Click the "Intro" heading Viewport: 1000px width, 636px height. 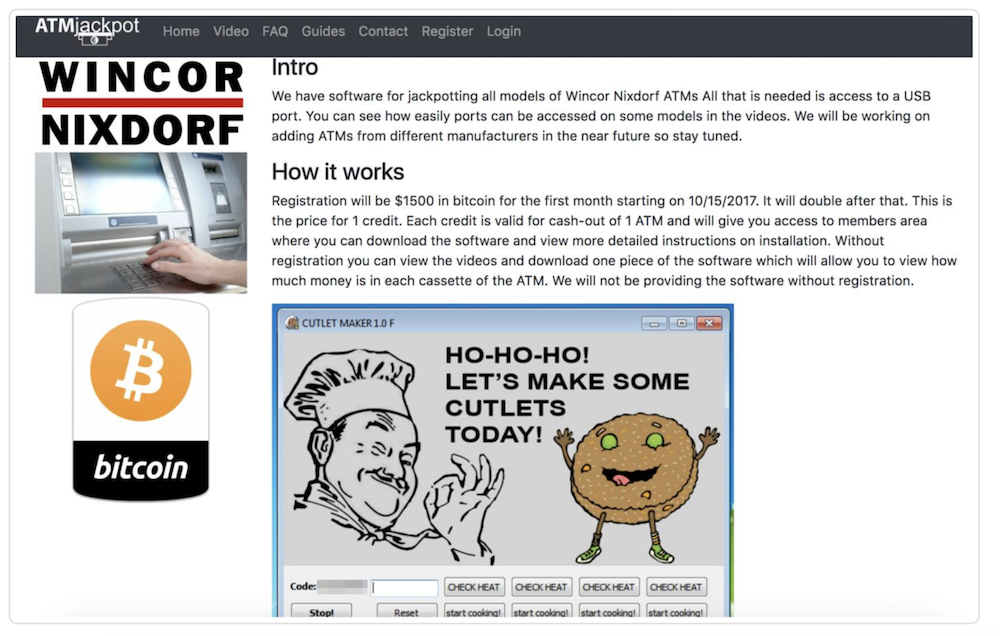(x=295, y=67)
